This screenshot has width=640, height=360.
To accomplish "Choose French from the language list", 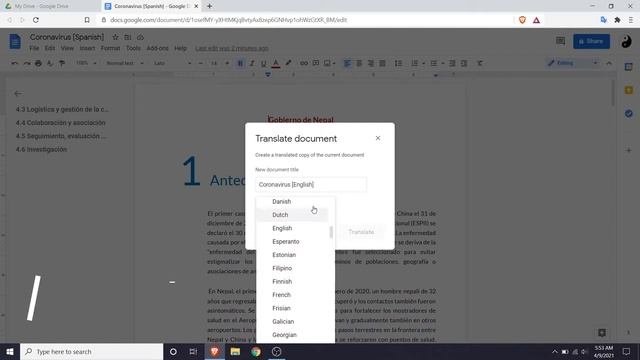I will [292, 295].
